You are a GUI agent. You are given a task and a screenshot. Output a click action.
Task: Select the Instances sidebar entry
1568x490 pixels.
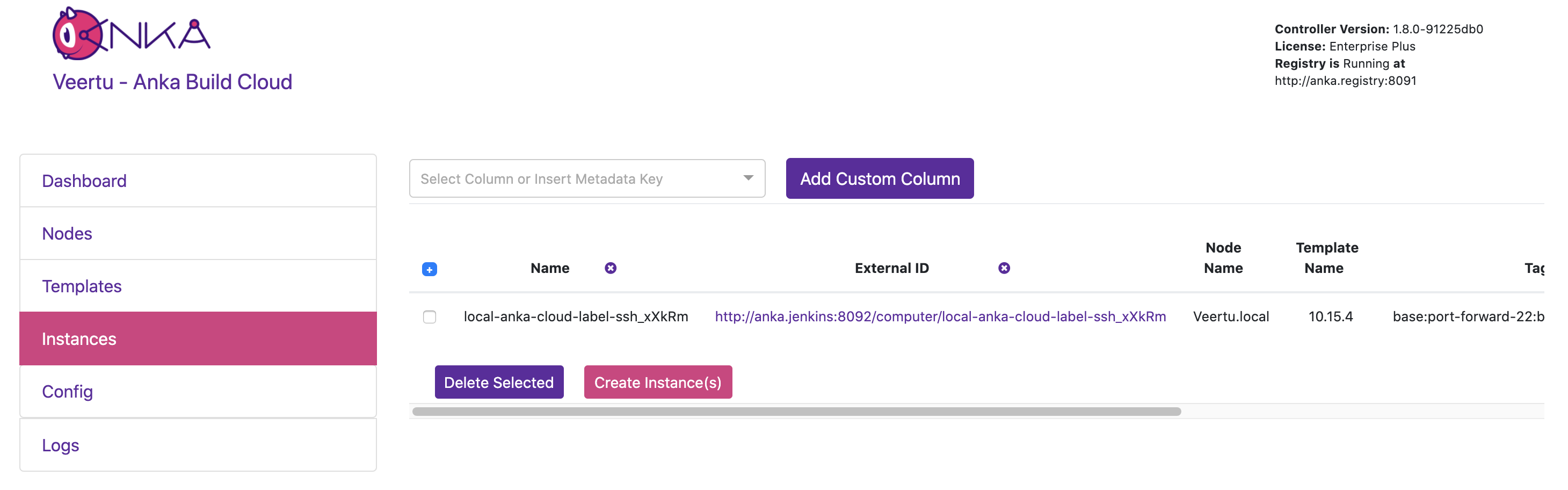pos(79,338)
